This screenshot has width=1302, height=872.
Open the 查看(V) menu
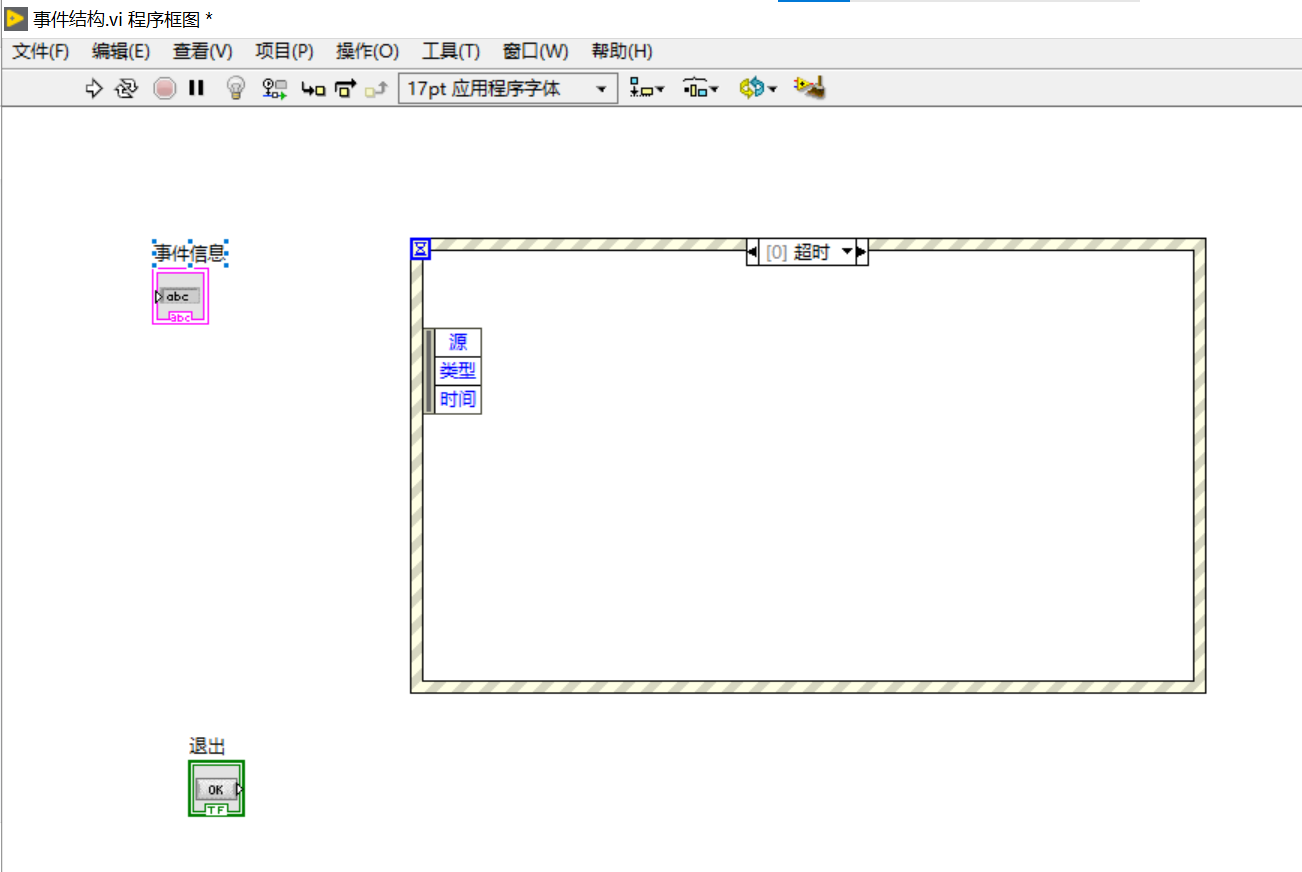tap(202, 51)
